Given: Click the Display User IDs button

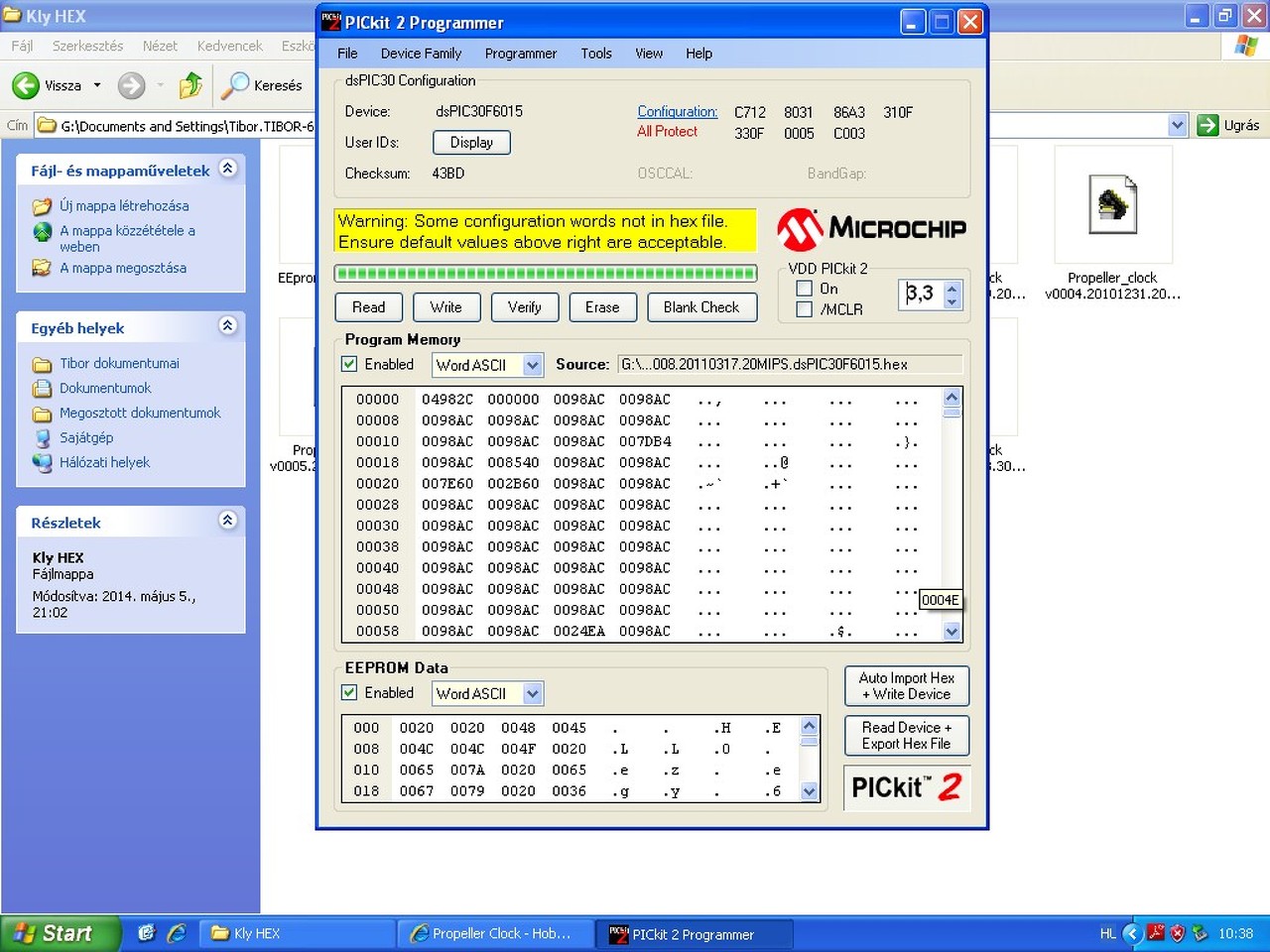Looking at the screenshot, I should [x=471, y=143].
